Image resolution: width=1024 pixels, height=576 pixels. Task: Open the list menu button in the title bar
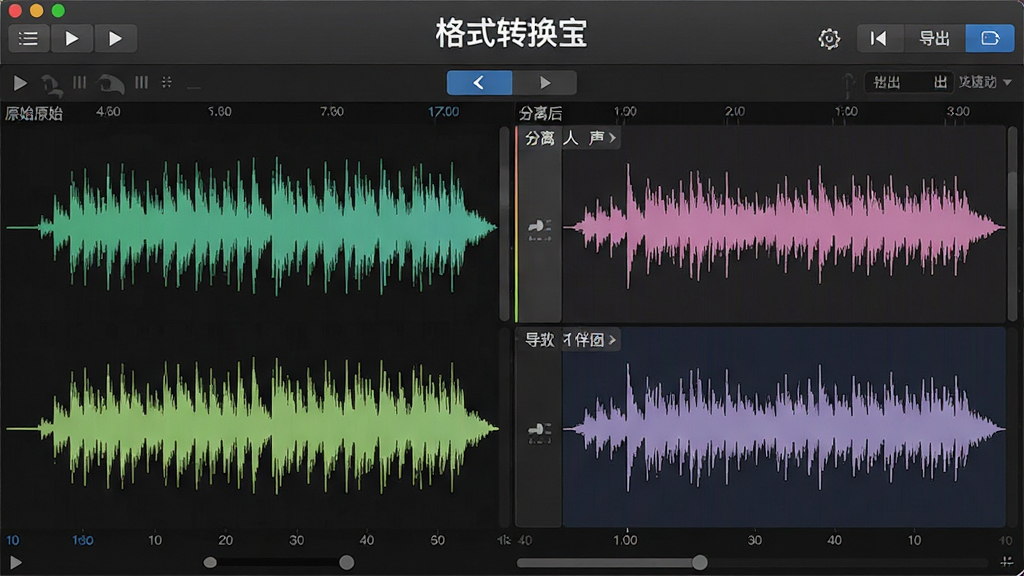29,39
